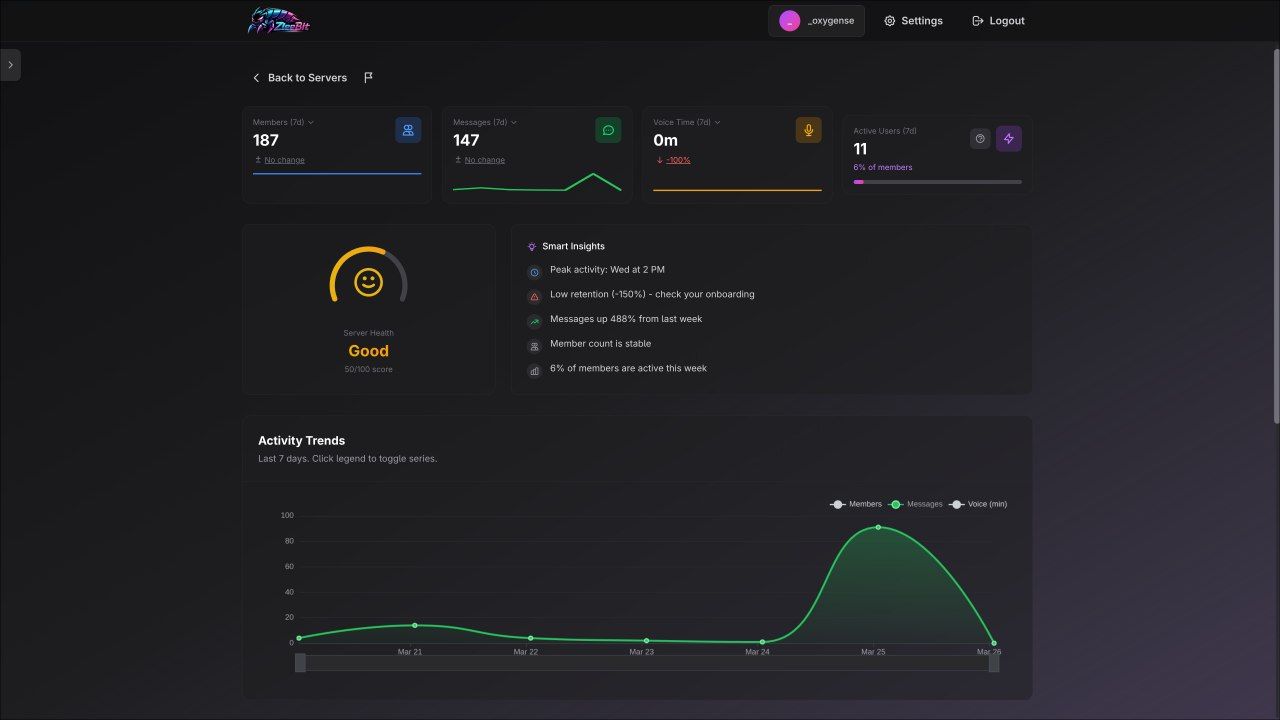1280x720 pixels.
Task: Click the left handle of chart range slider
Action: 300,662
